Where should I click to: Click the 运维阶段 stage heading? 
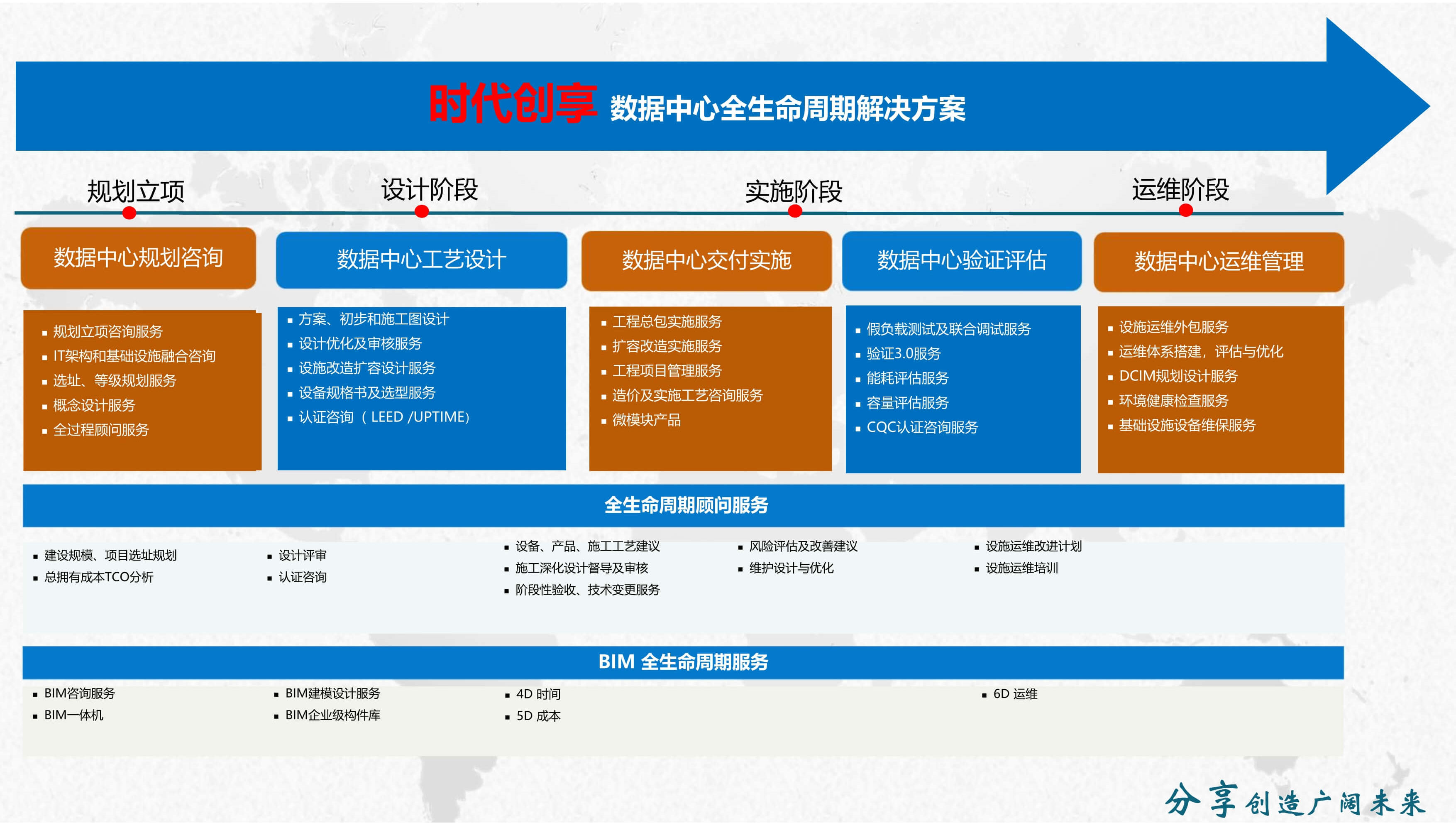[1180, 189]
